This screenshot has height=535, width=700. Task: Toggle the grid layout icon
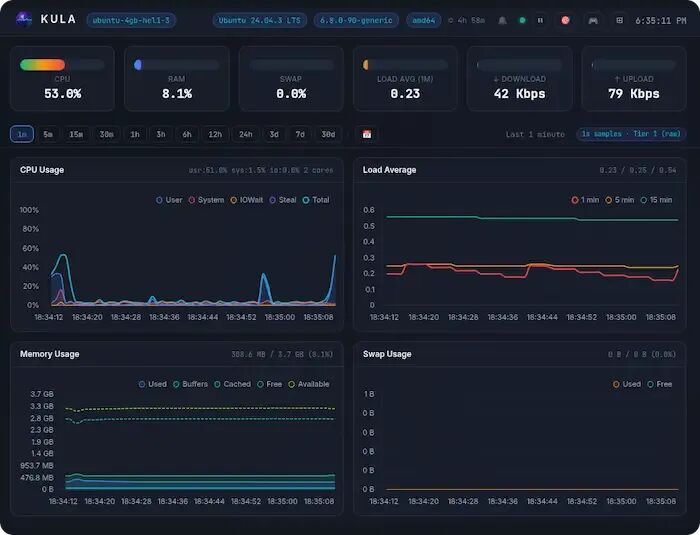(619, 21)
